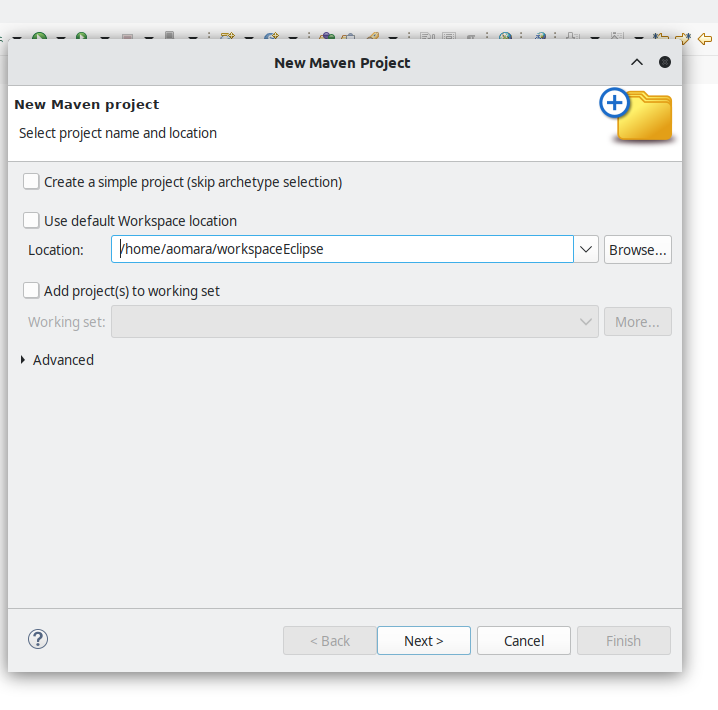
Task: Click the < Back button
Action: pyautogui.click(x=330, y=641)
